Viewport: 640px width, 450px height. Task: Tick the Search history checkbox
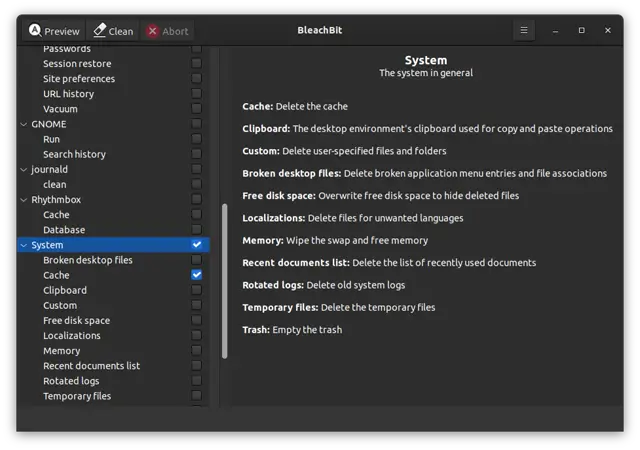tap(197, 154)
